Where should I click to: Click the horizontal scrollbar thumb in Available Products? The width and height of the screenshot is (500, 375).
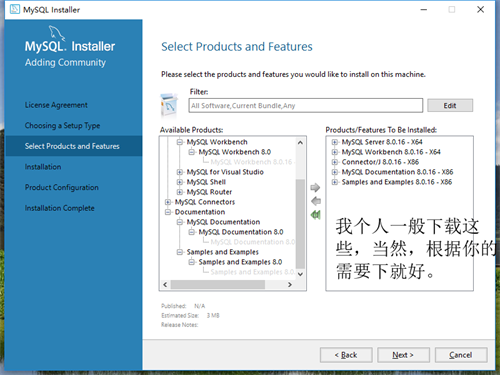pyautogui.click(x=218, y=285)
